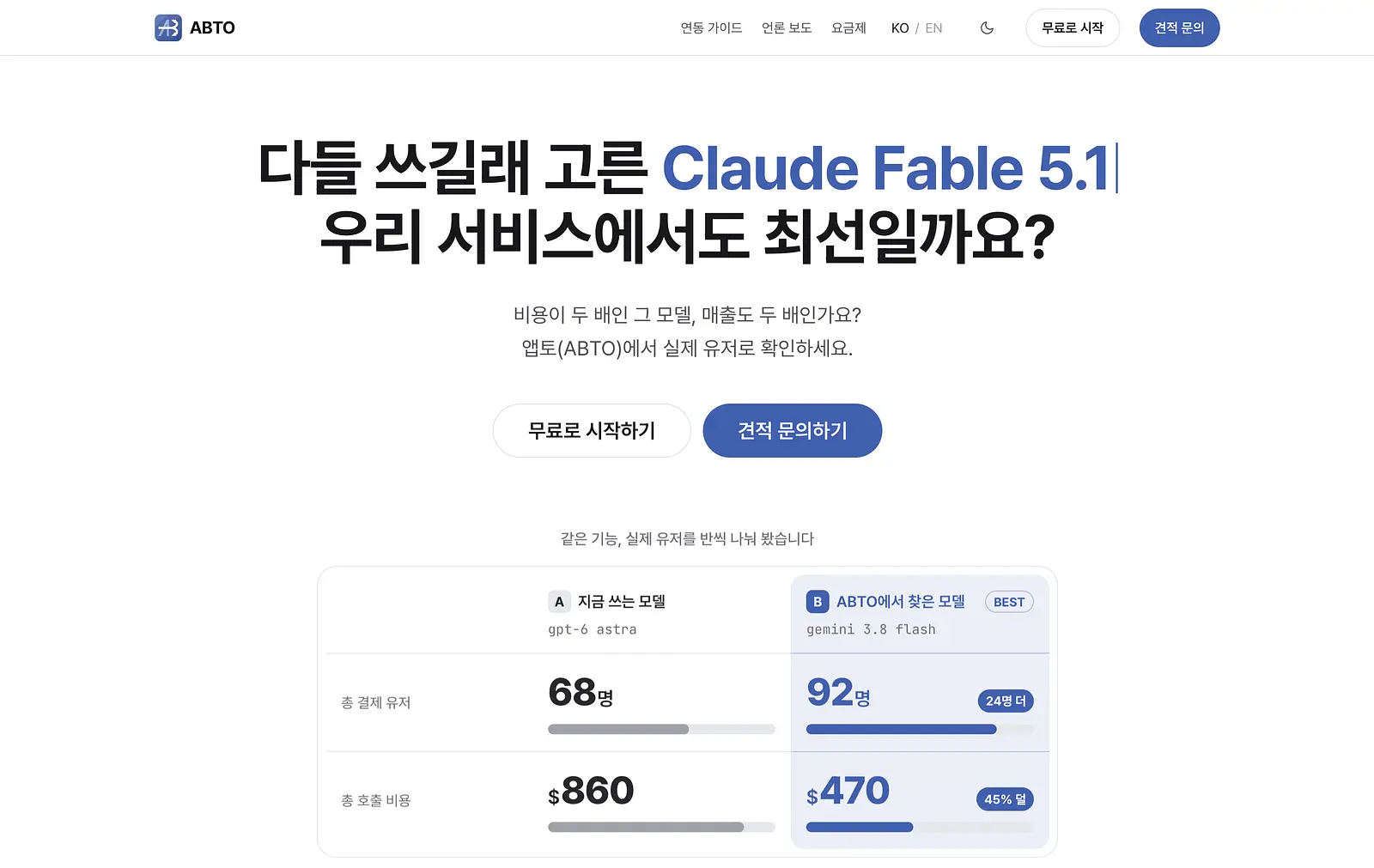Click the ABTO logo icon
This screenshot has width=1374, height=868.
pyautogui.click(x=168, y=27)
